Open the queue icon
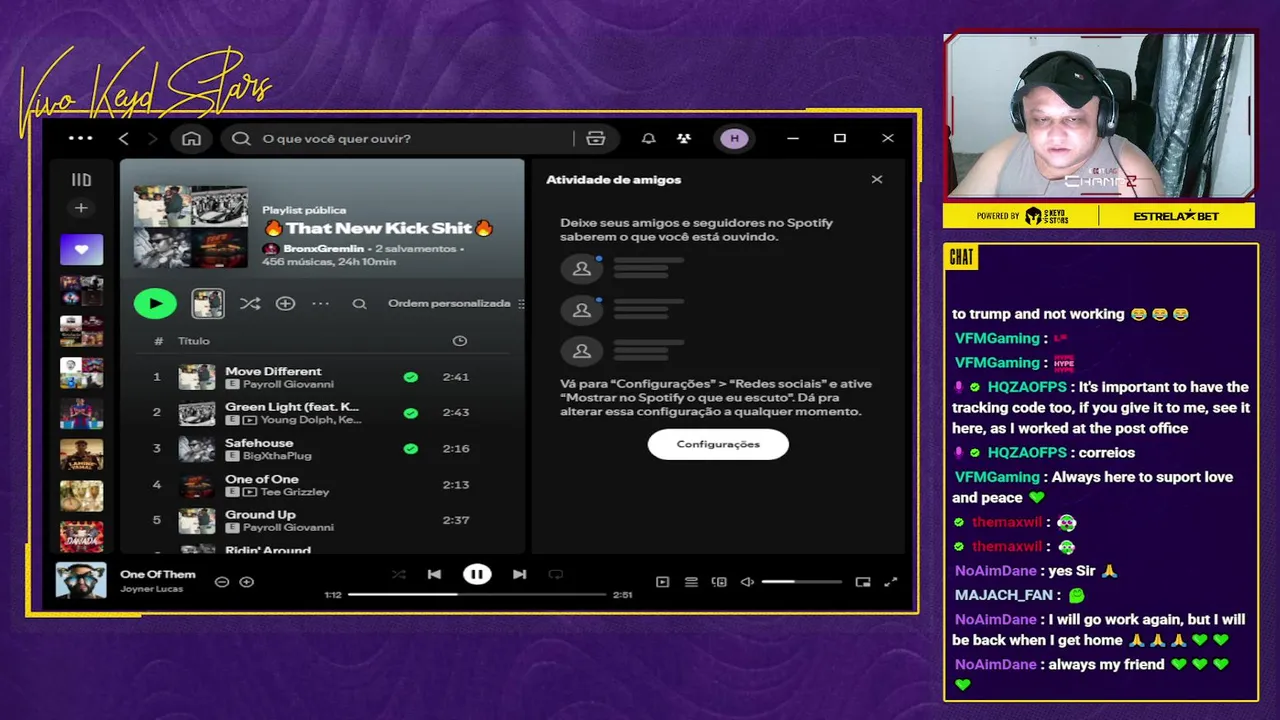The image size is (1280, 720). coord(691,582)
